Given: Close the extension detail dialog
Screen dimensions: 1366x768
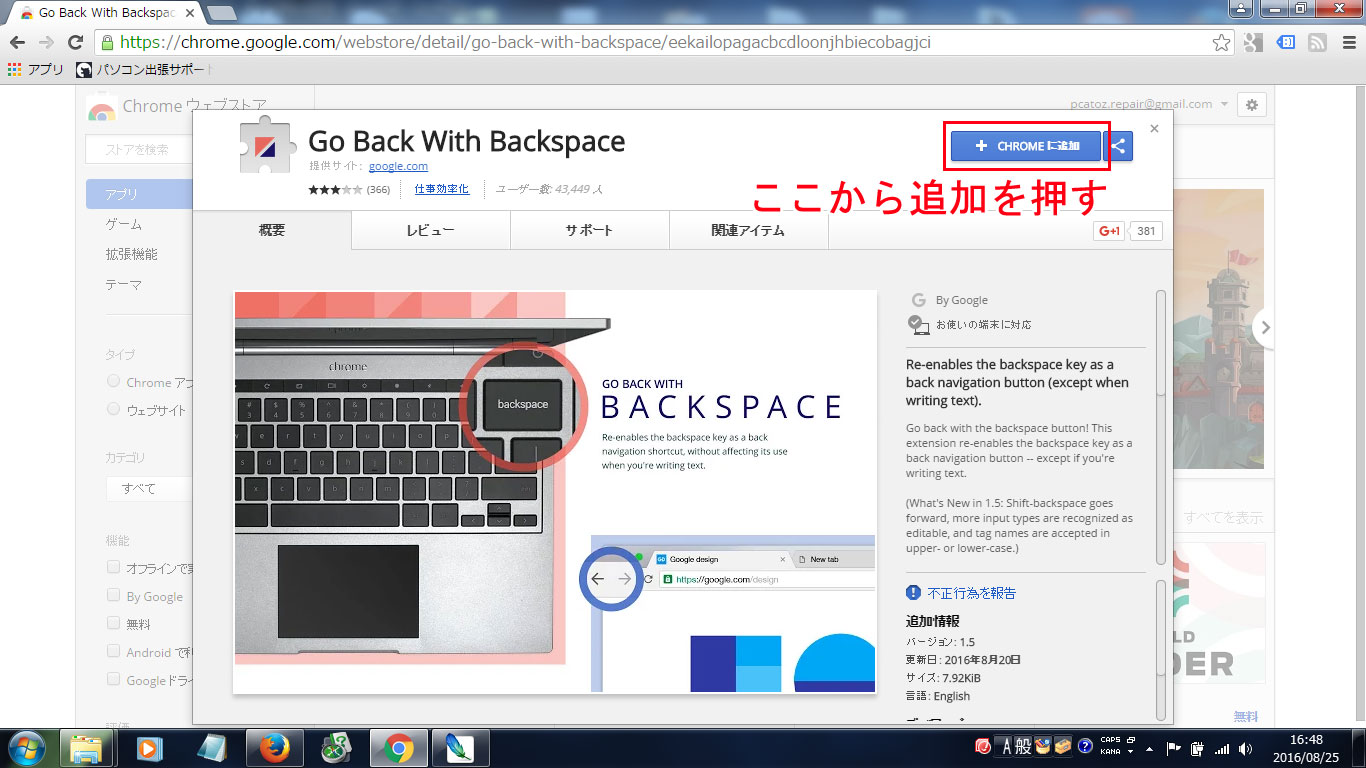Looking at the screenshot, I should point(1154,128).
